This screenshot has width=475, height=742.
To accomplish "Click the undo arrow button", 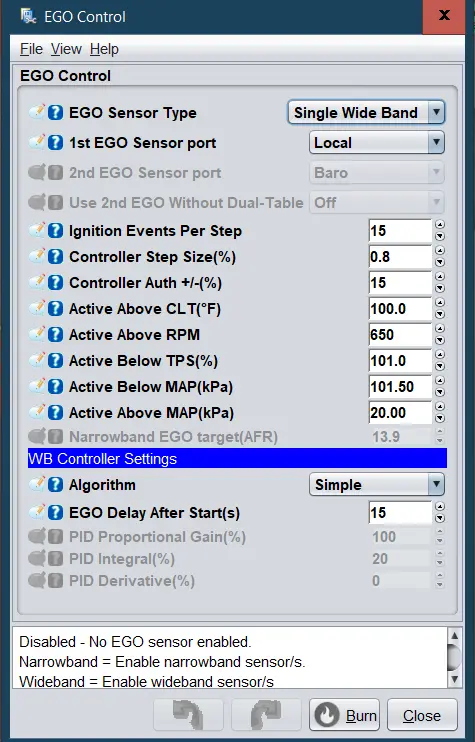I will (x=188, y=715).
